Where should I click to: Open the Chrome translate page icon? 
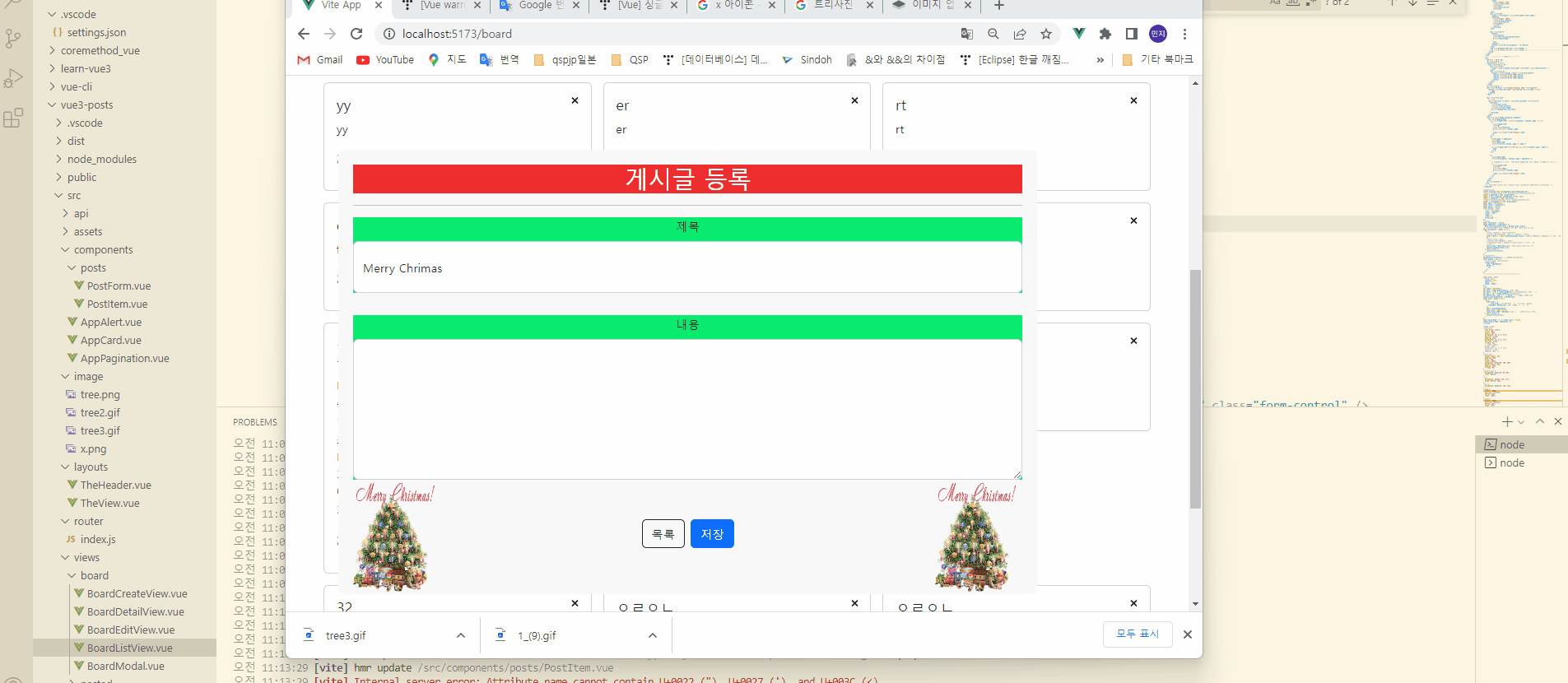[967, 34]
